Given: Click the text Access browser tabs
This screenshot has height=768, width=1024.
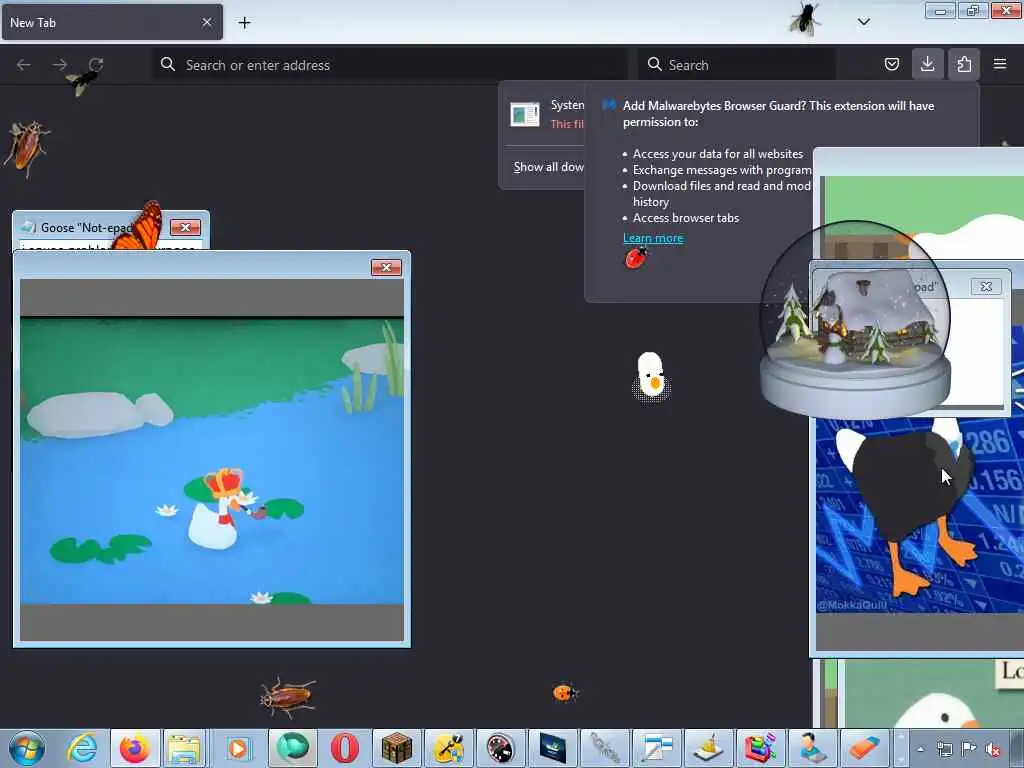Looking at the screenshot, I should tap(686, 218).
